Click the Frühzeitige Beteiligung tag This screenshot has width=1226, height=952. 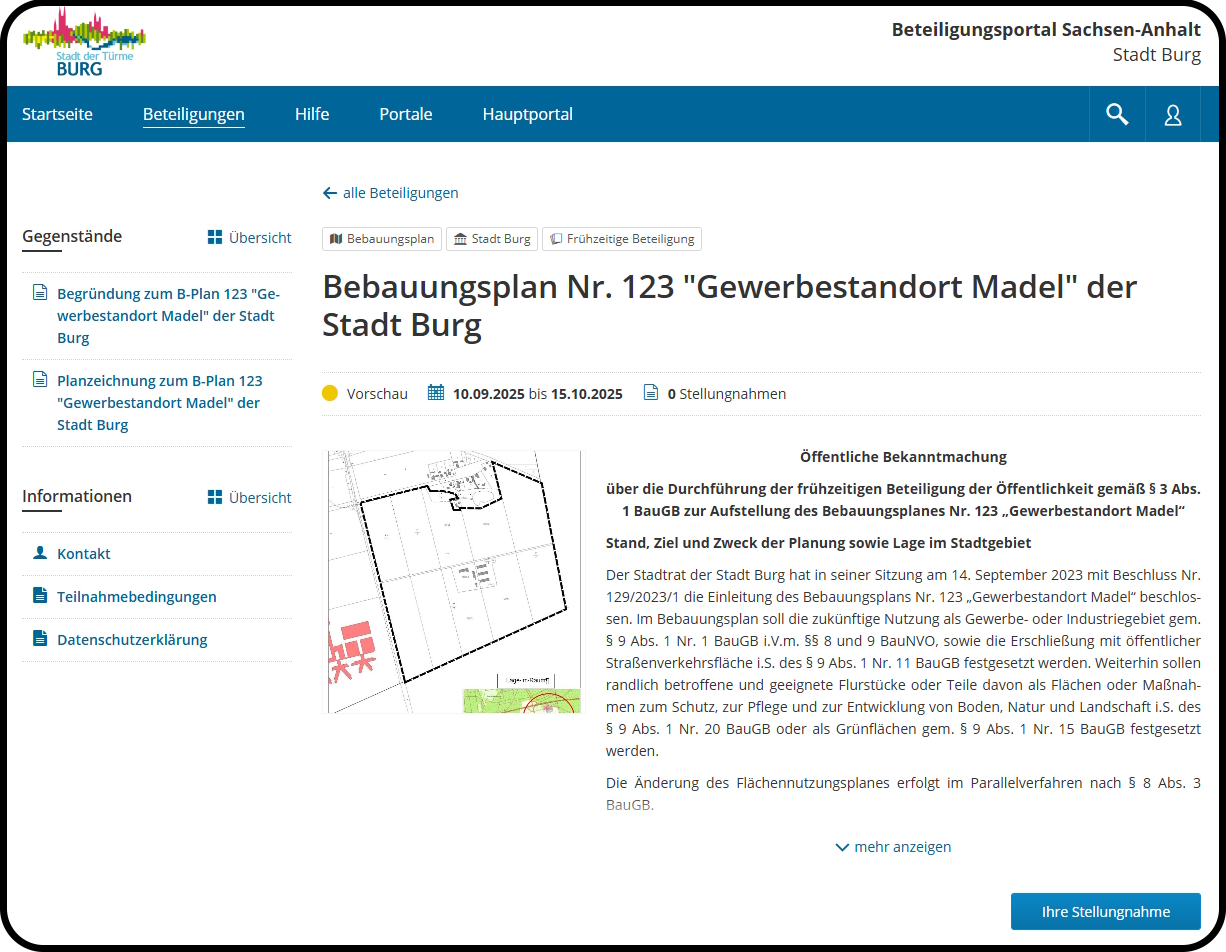click(x=621, y=239)
